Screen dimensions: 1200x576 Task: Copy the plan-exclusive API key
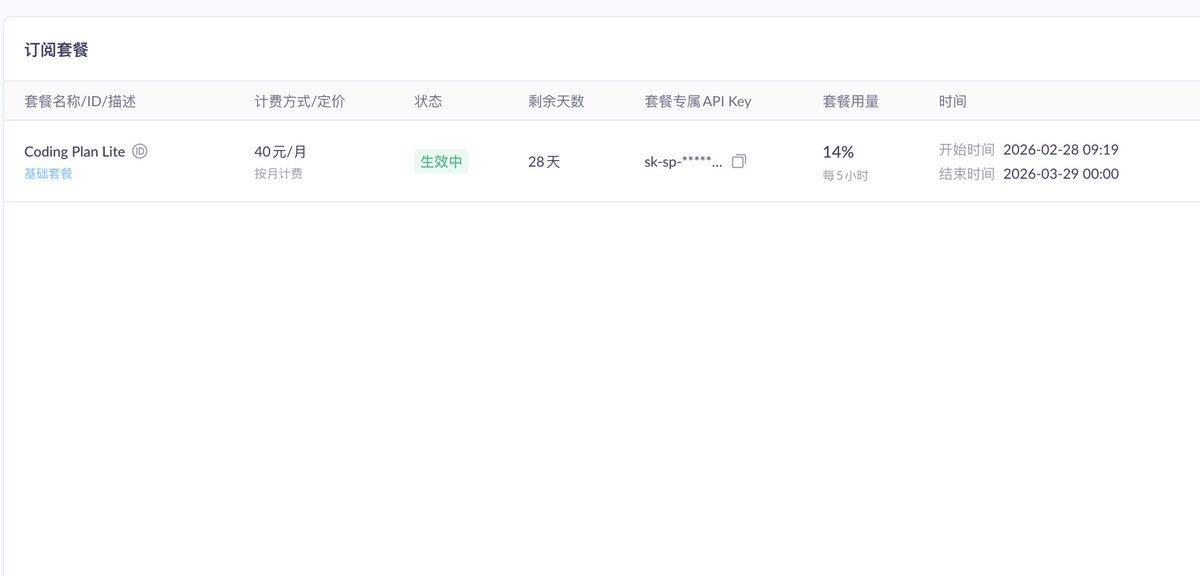[738, 160]
